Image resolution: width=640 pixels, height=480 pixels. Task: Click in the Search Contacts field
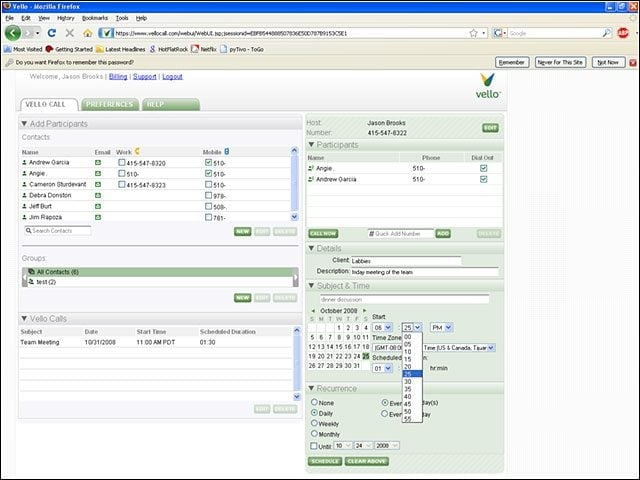tap(58, 231)
